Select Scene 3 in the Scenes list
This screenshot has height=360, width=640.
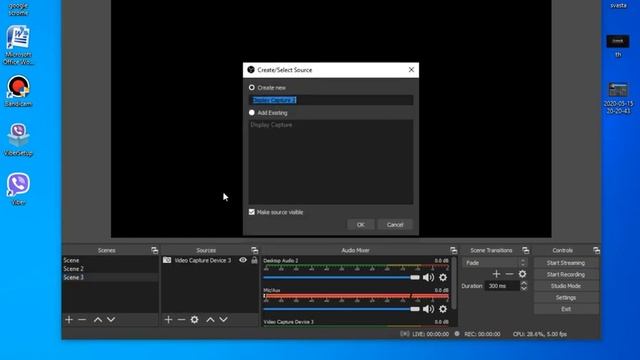[x=110, y=277]
